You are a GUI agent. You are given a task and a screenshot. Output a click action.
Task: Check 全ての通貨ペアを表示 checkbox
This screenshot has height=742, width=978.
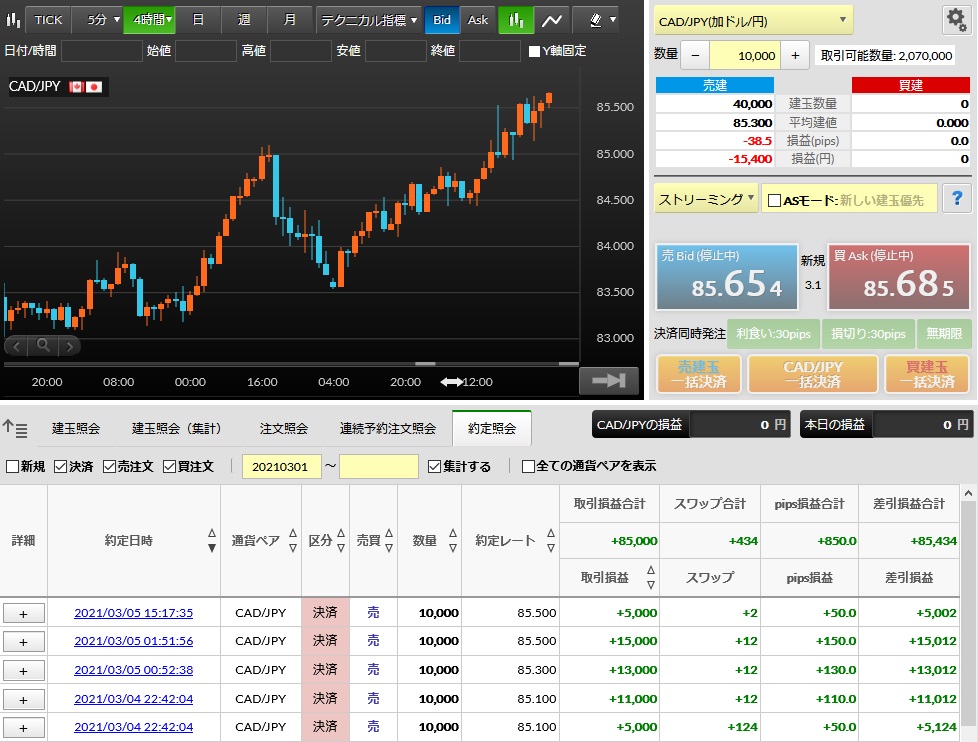[528, 466]
